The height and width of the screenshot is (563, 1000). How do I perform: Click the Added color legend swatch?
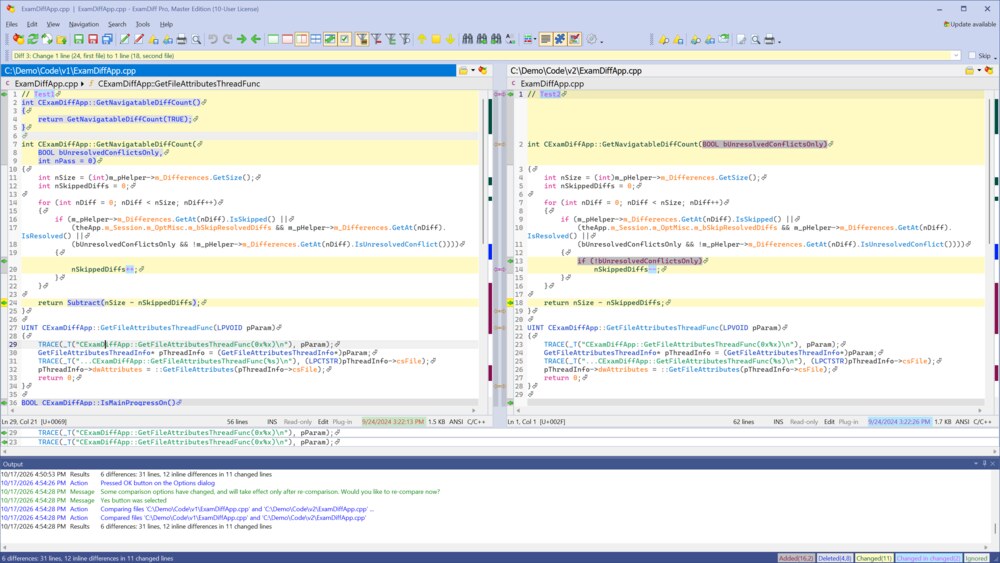coord(795,558)
